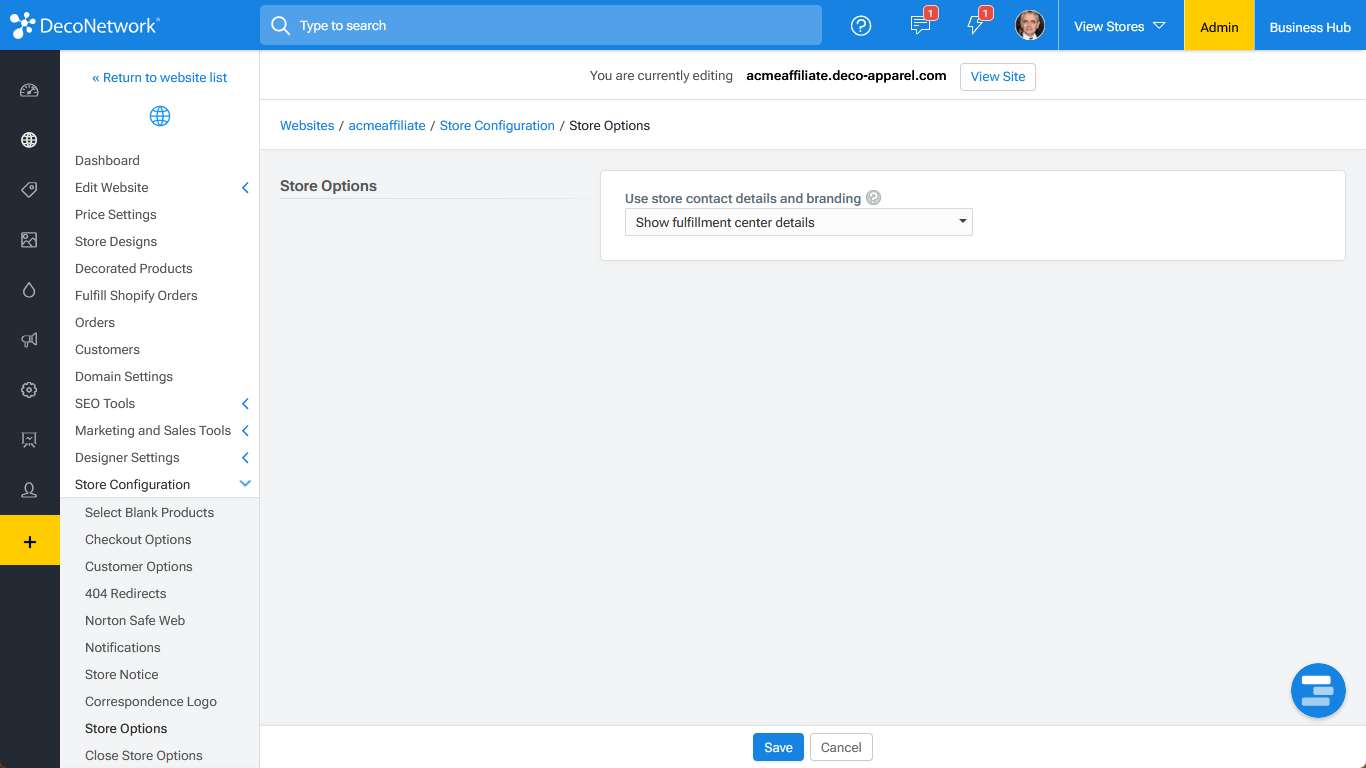
Task: Select the globe Websites icon in sidebar
Action: point(29,140)
